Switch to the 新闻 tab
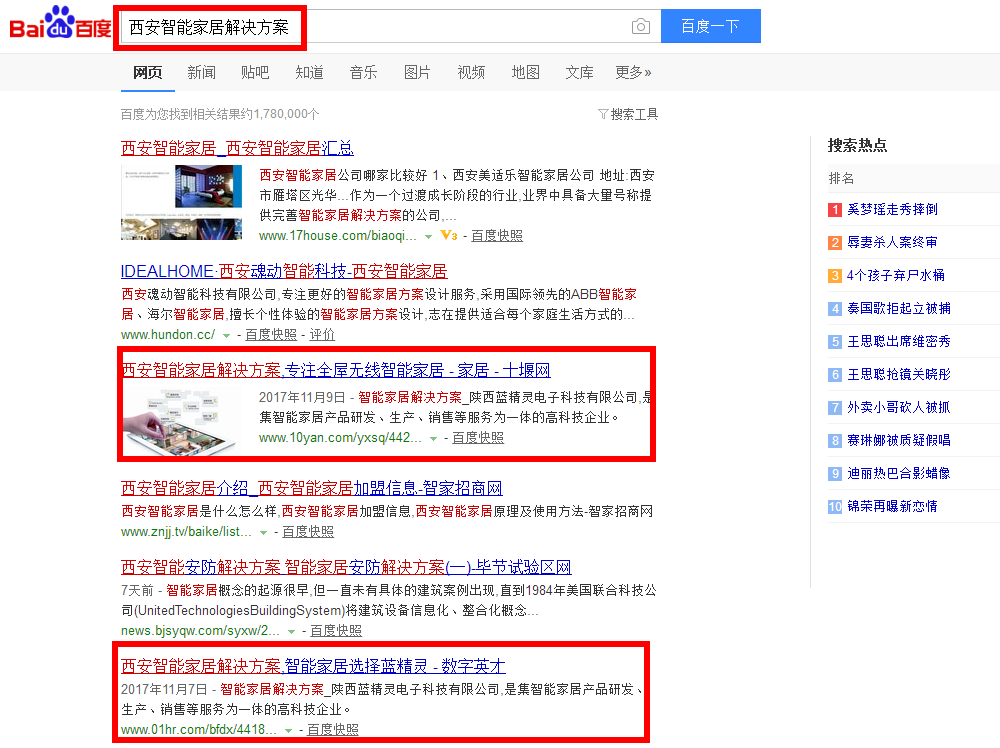This screenshot has width=1000, height=748. point(202,73)
